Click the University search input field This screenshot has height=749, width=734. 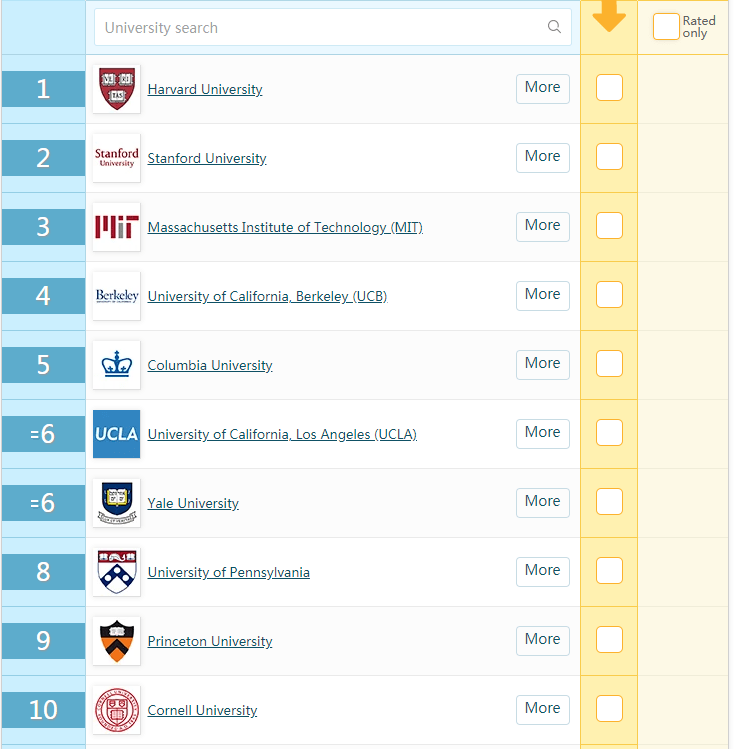click(333, 27)
